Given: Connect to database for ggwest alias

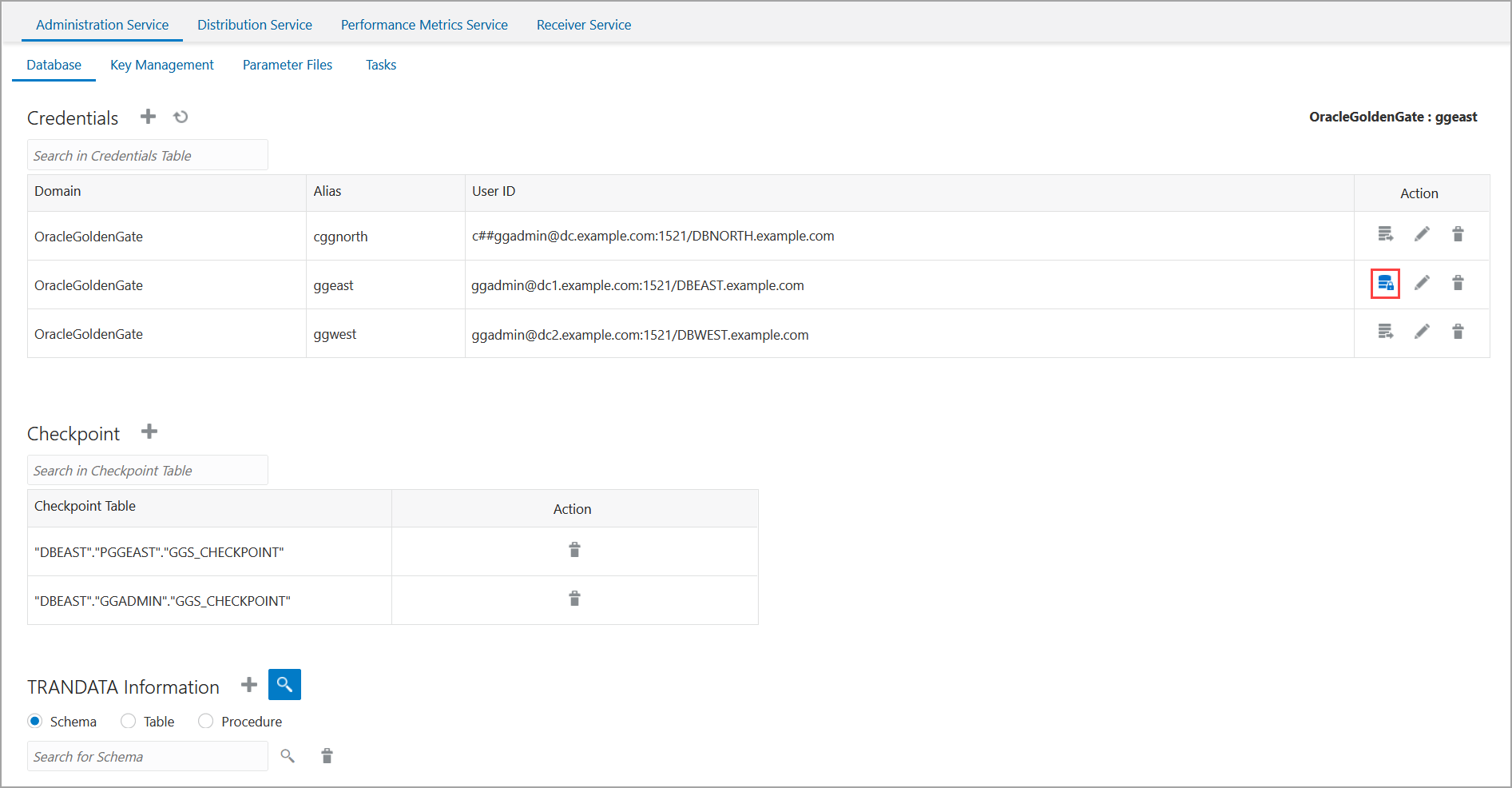Looking at the screenshot, I should (1386, 332).
